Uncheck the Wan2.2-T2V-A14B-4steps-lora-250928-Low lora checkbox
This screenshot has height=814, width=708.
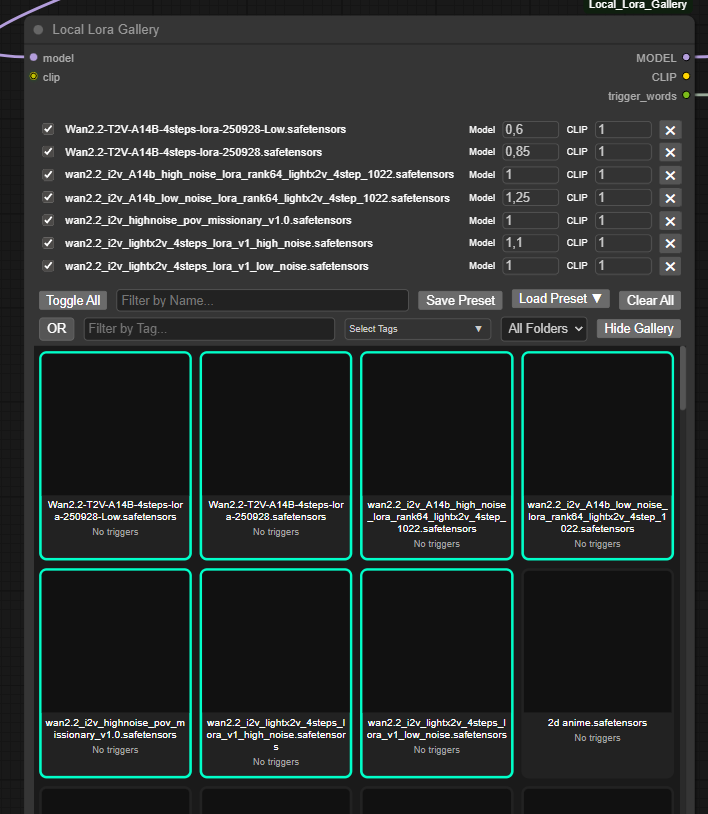tap(48, 129)
